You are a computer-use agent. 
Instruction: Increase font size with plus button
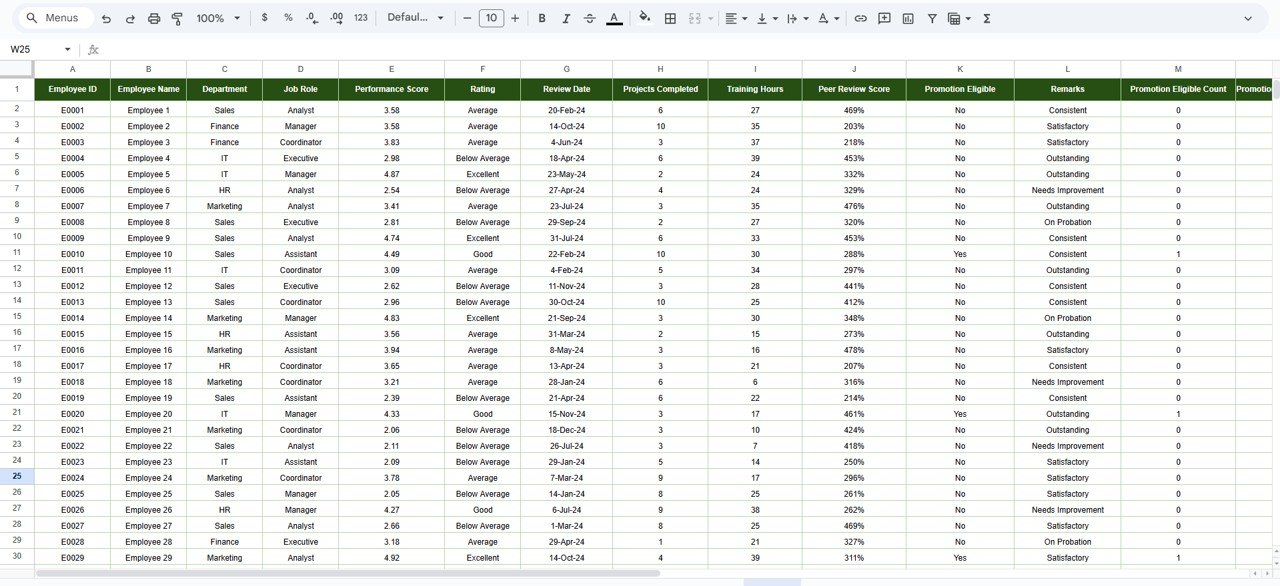click(515, 19)
